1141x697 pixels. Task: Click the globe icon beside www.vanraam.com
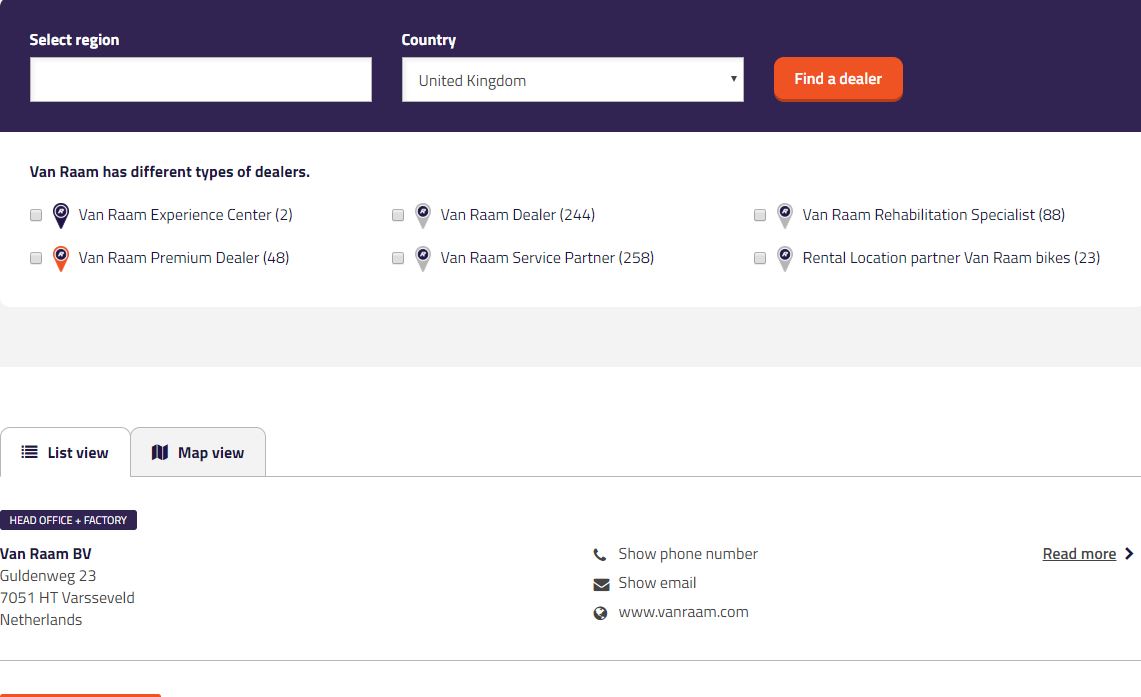[600, 613]
